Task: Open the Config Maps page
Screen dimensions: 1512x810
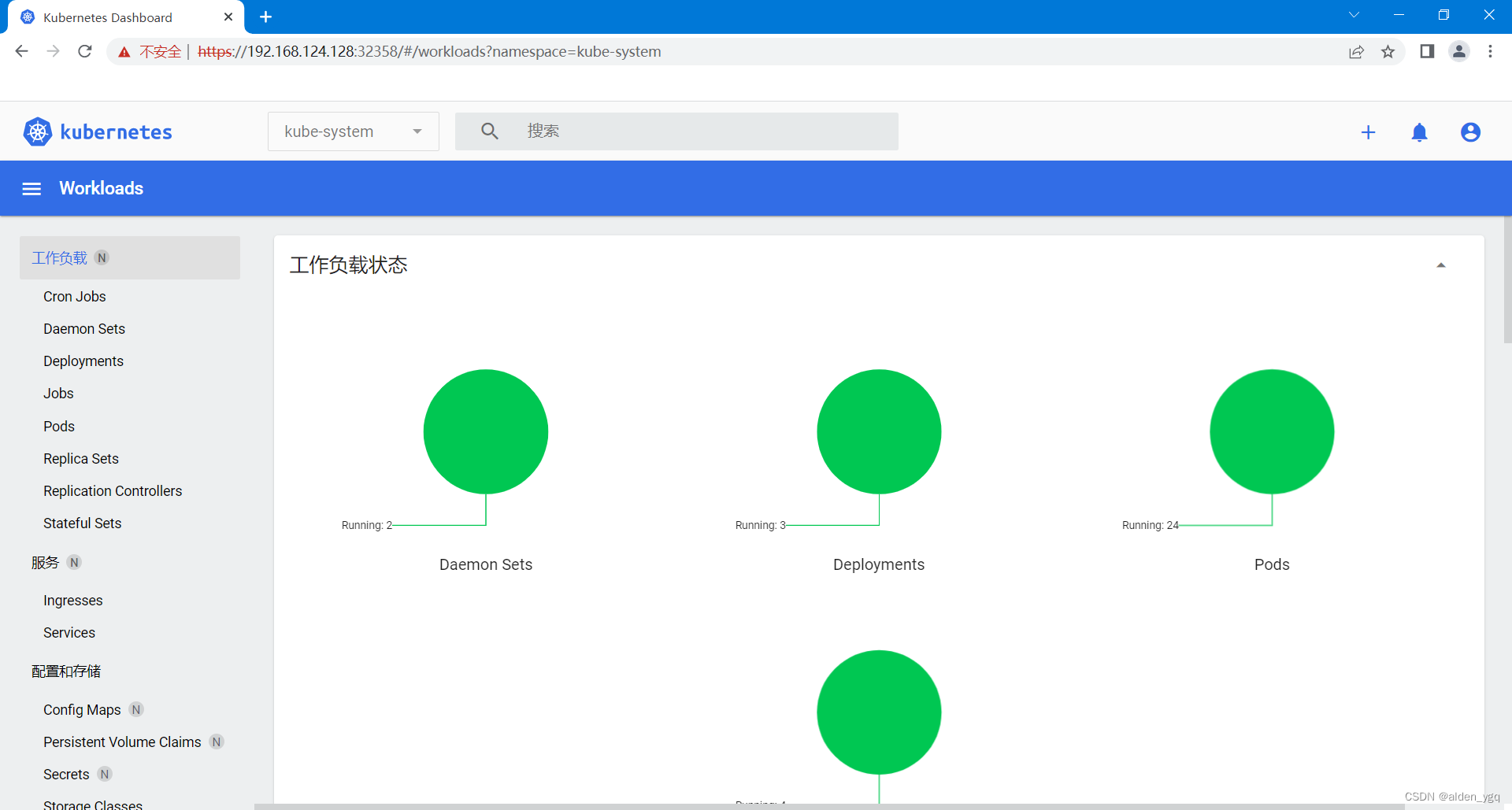Action: coord(82,709)
